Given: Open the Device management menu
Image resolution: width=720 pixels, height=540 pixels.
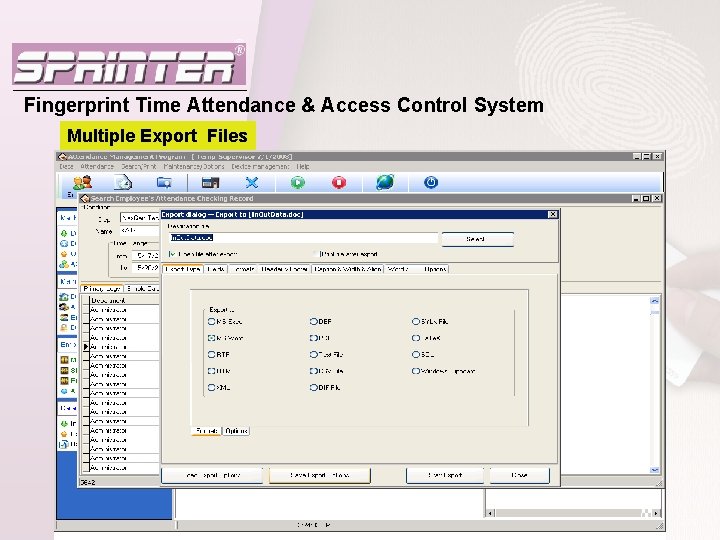Looking at the screenshot, I should click(260, 167).
